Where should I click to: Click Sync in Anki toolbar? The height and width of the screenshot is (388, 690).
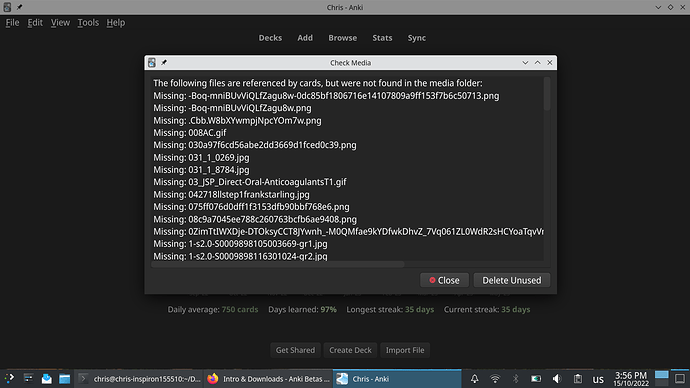tap(416, 38)
